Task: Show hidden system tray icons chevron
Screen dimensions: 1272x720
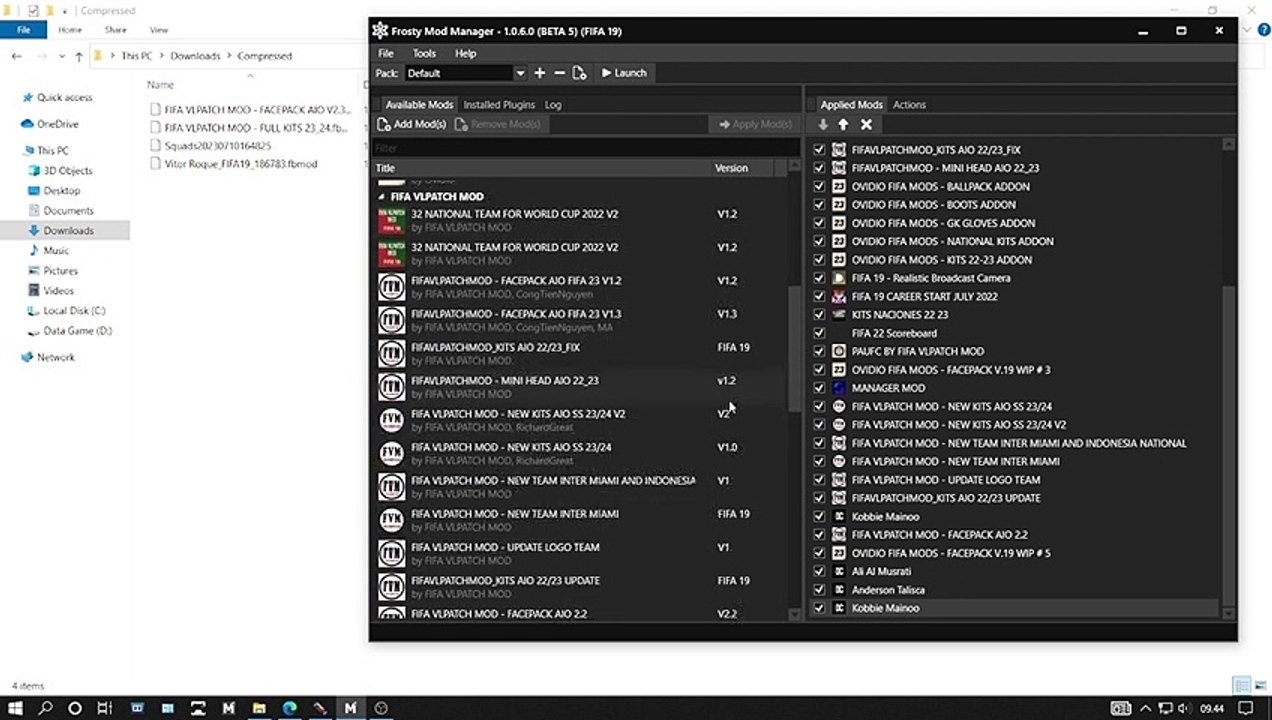Action: click(1145, 708)
